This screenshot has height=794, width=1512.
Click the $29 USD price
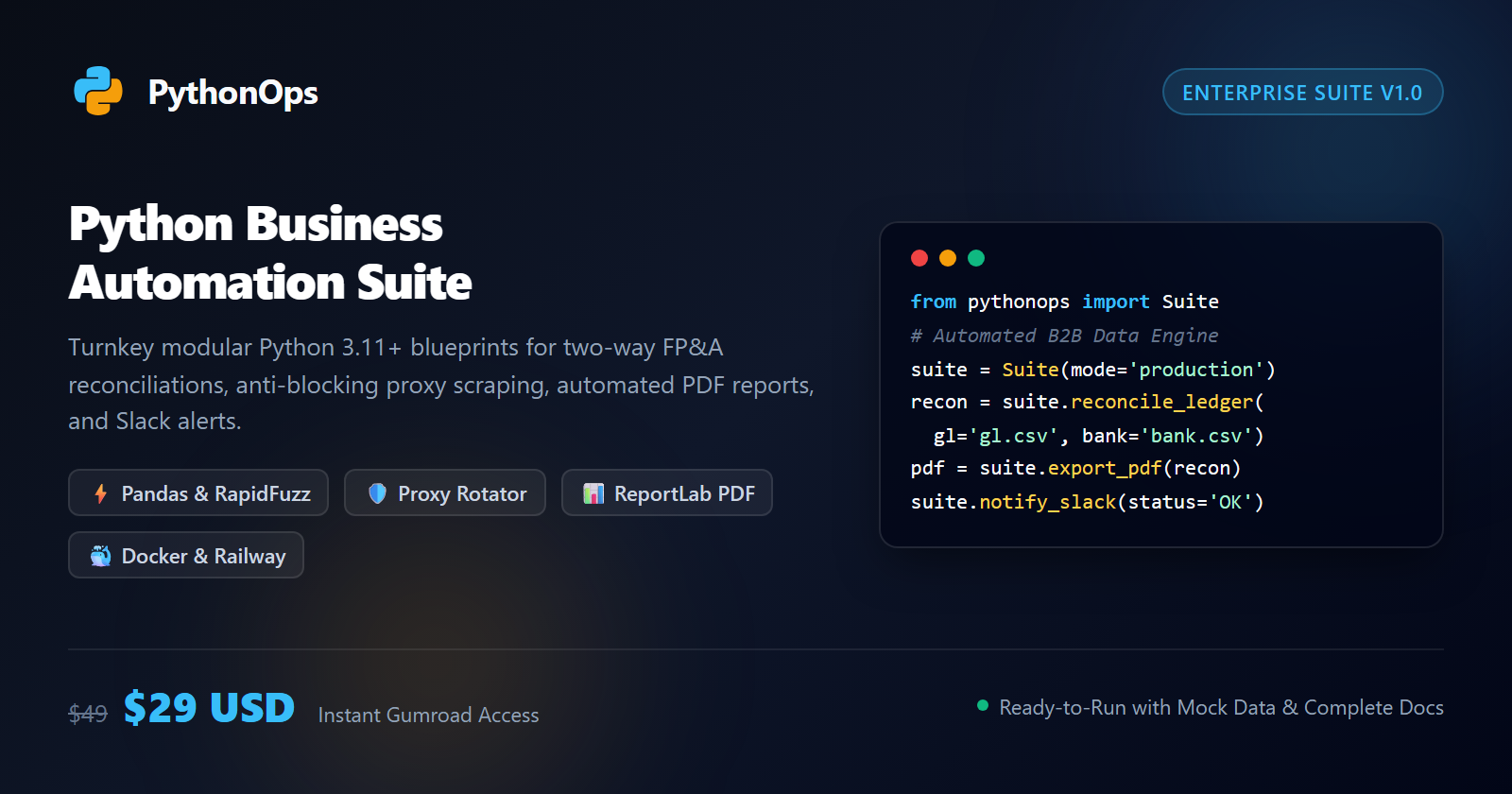pyautogui.click(x=209, y=708)
